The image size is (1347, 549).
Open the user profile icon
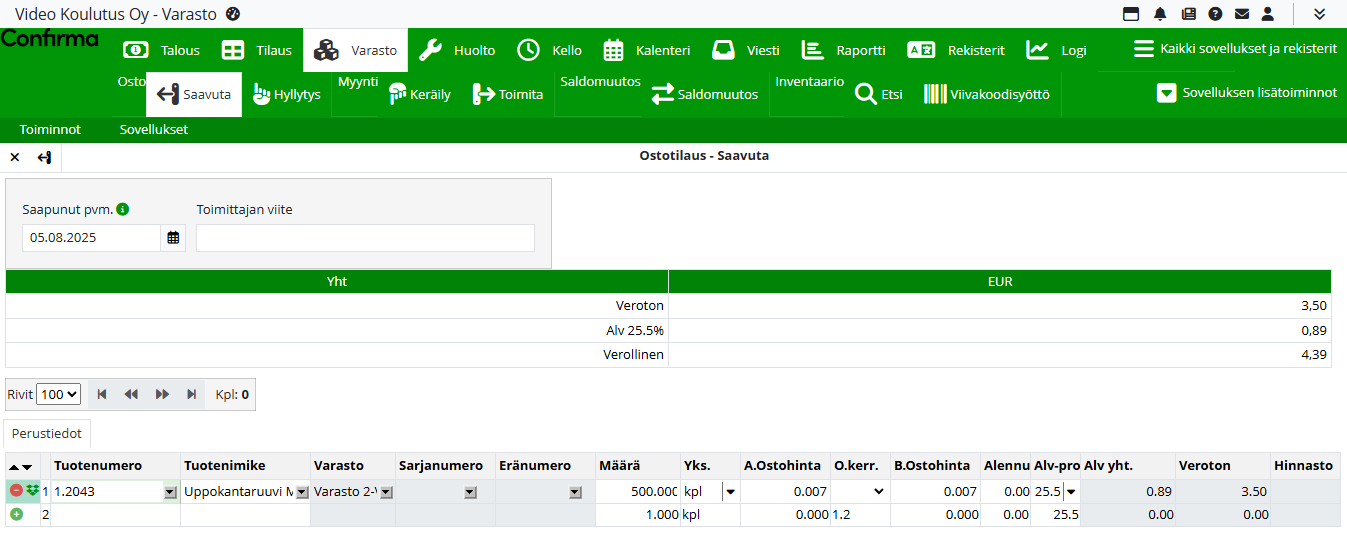(1268, 14)
